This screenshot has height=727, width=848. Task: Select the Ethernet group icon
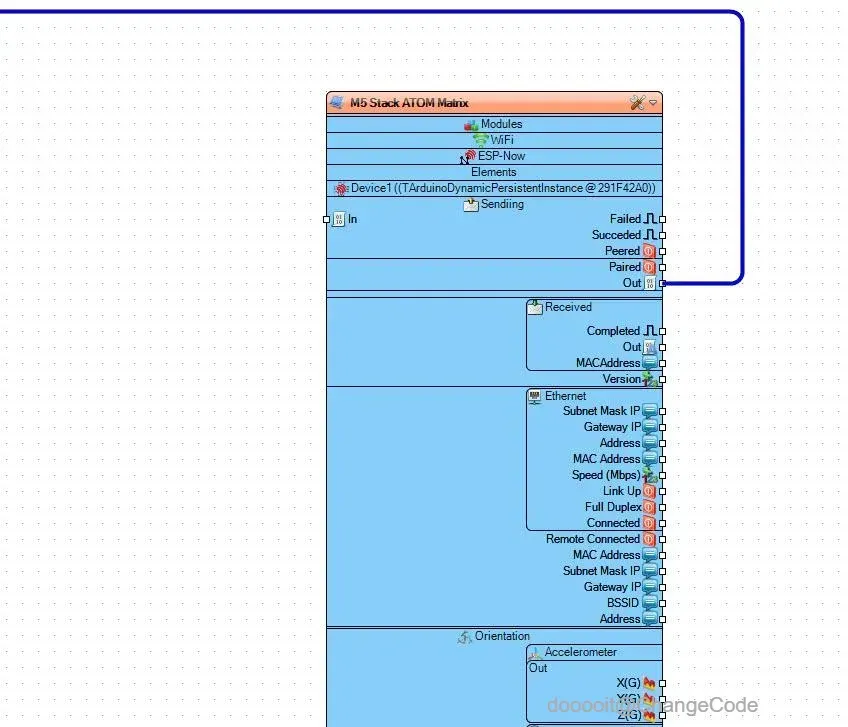(535, 396)
